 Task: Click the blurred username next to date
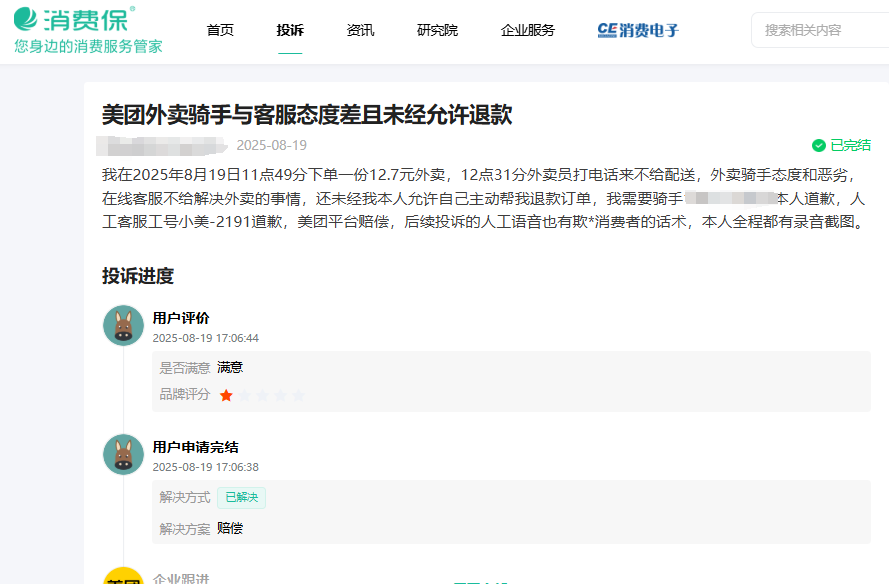click(x=162, y=146)
